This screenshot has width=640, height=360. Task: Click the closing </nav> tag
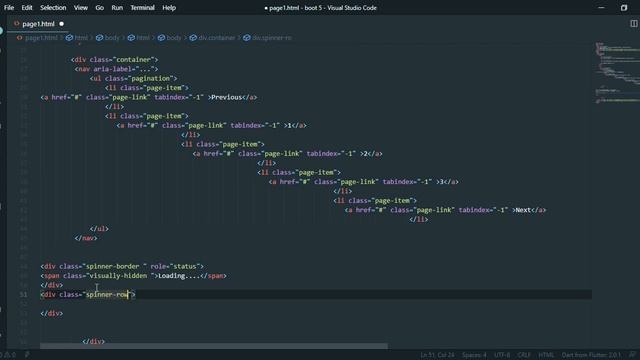tap(86, 238)
